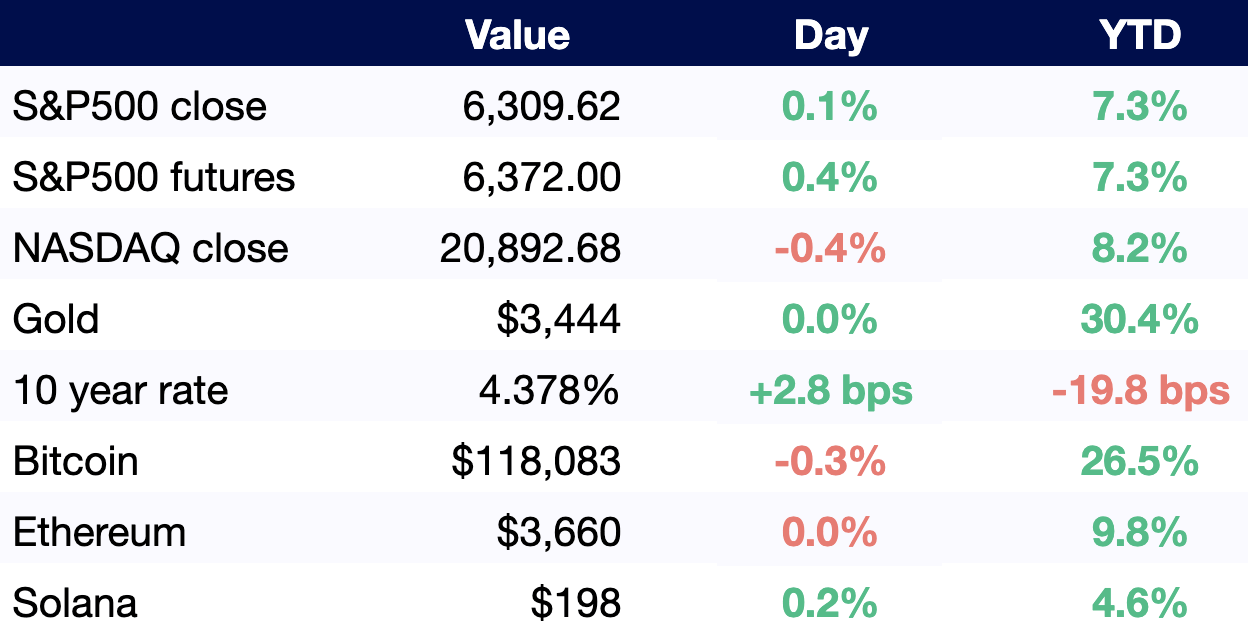
Task: Select the Bitcoin price $118,083
Action: [536, 461]
